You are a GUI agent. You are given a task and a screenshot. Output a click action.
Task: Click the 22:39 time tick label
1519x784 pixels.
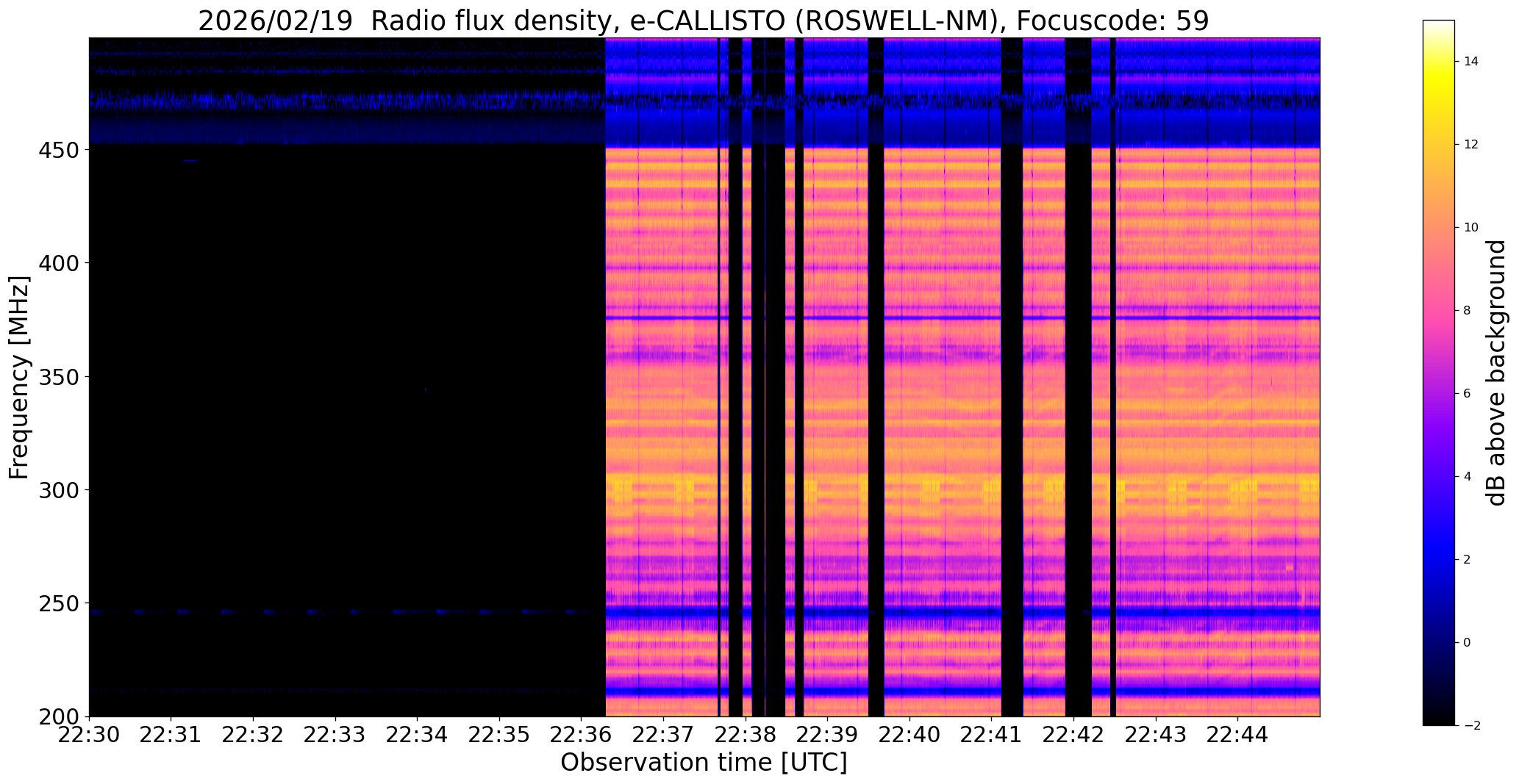point(828,734)
